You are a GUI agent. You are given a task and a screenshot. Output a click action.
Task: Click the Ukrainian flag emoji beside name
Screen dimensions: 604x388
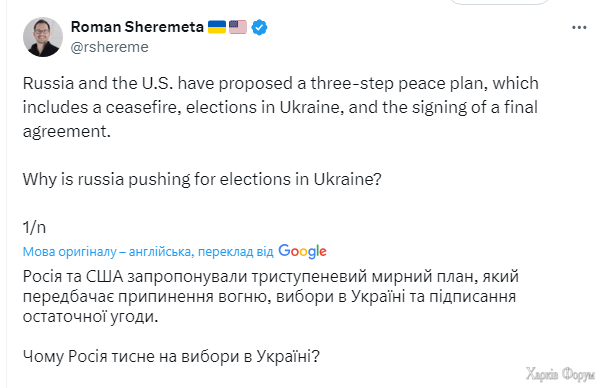[x=217, y=27]
